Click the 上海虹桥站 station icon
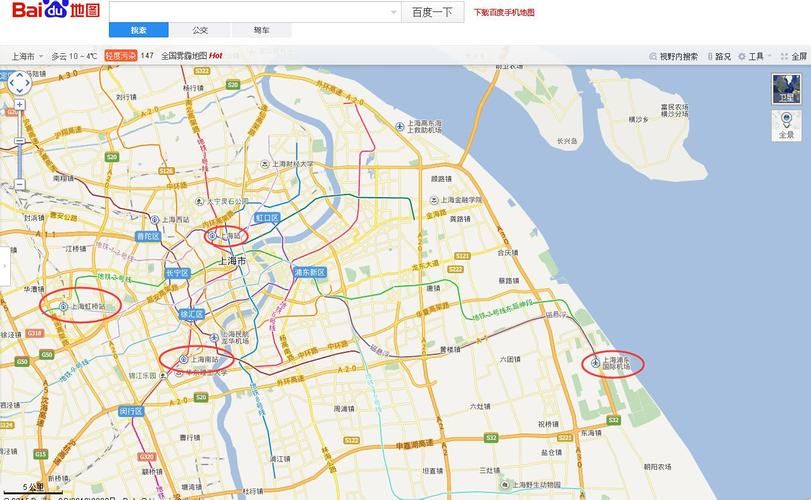The width and height of the screenshot is (811, 500). coord(64,307)
